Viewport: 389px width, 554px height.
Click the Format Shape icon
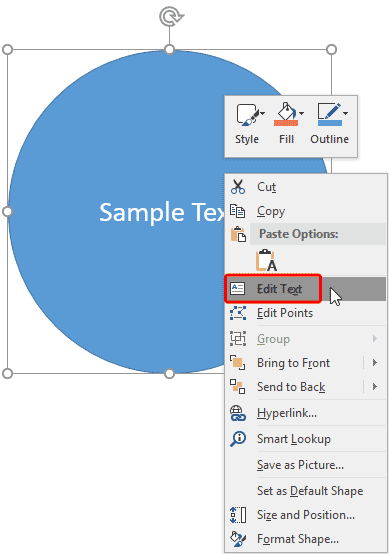click(238, 539)
